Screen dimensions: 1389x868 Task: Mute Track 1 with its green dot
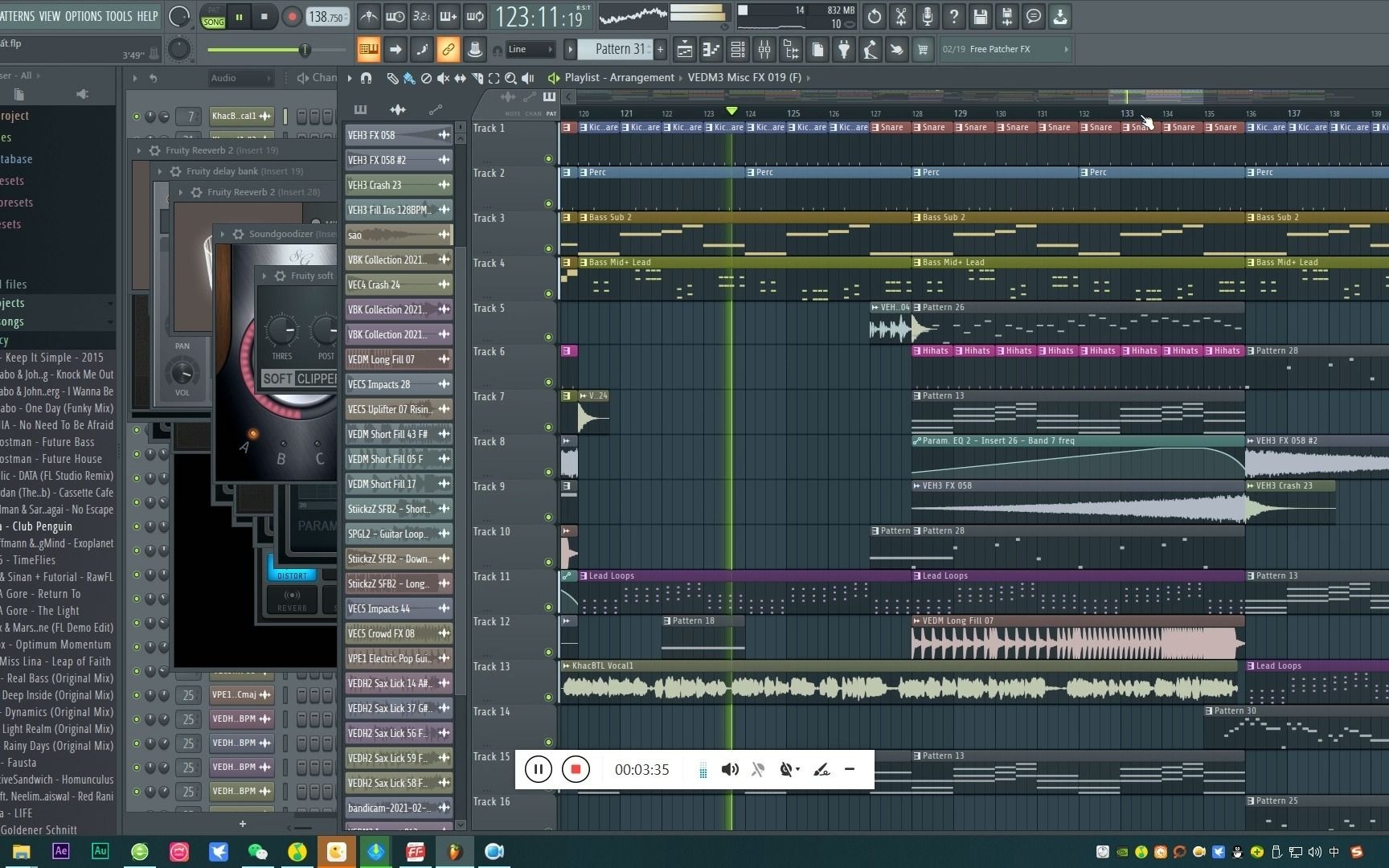tap(549, 158)
